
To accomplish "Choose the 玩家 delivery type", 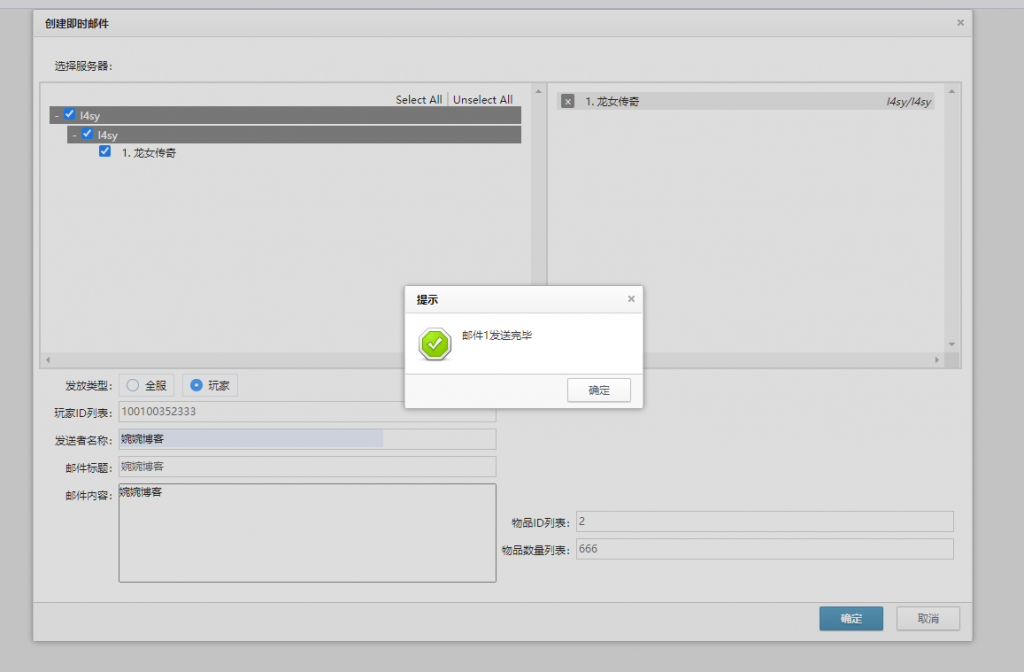I will [x=196, y=385].
